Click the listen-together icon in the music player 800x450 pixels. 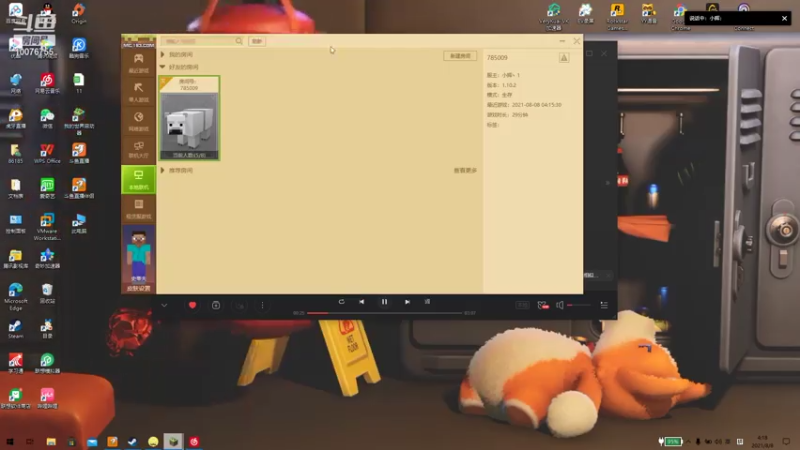pyautogui.click(x=543, y=305)
